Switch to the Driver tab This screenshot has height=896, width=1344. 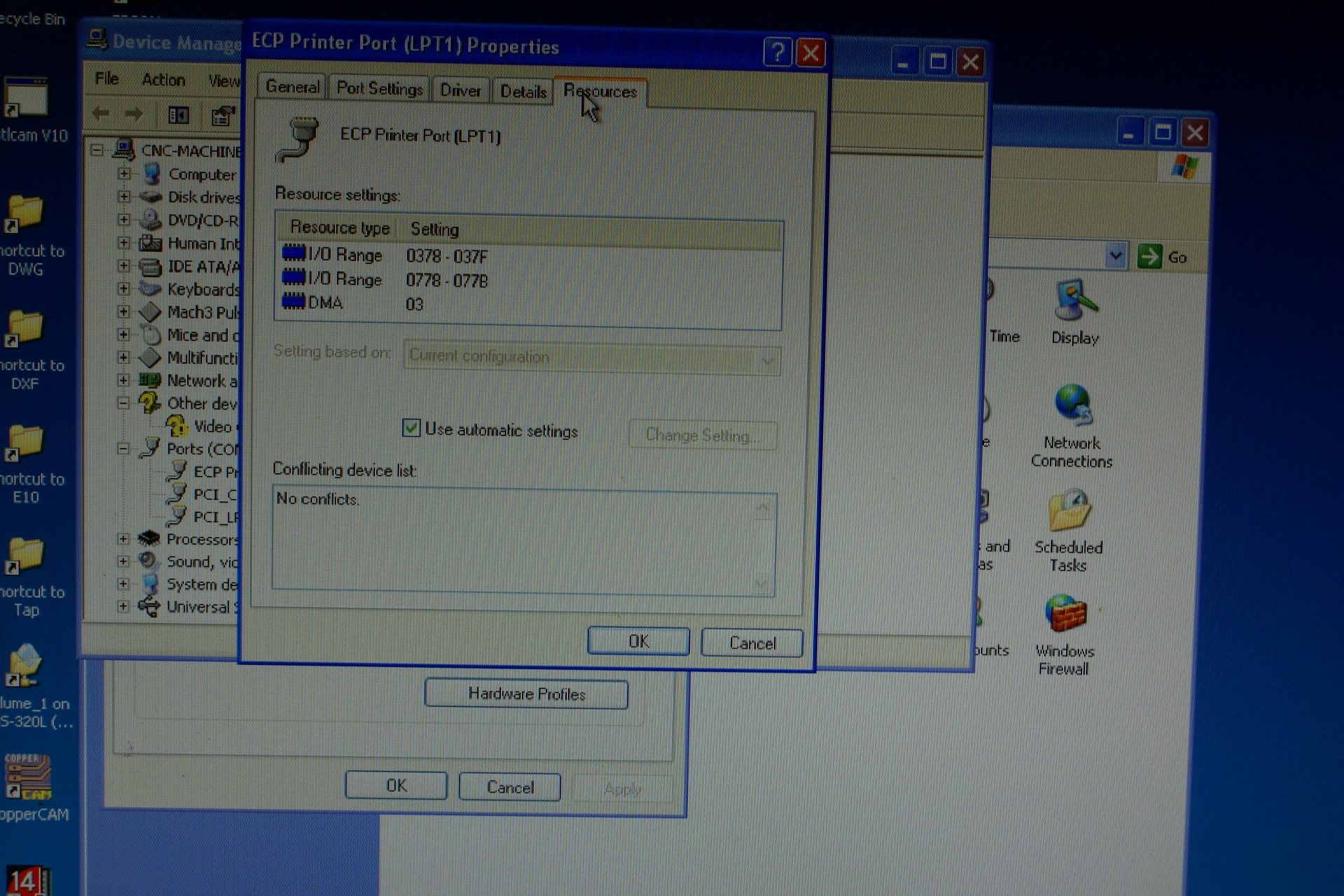click(x=460, y=90)
